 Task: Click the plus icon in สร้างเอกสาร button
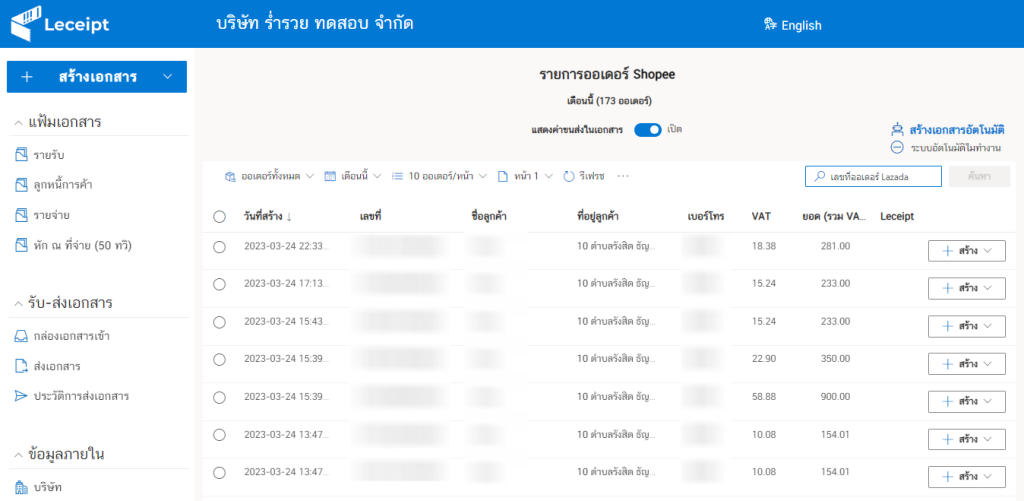[x=27, y=77]
